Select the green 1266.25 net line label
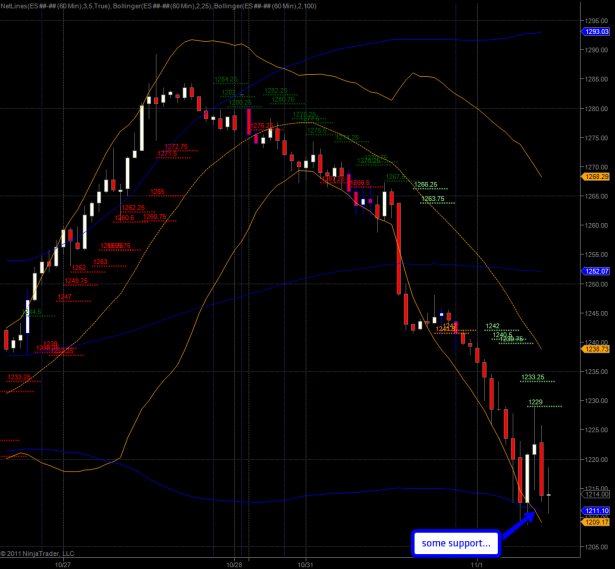 point(425,184)
